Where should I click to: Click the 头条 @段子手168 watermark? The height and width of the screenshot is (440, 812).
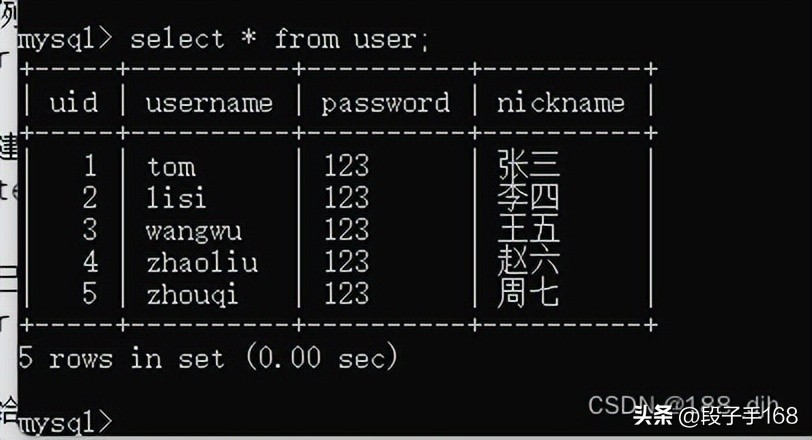[x=716, y=415]
